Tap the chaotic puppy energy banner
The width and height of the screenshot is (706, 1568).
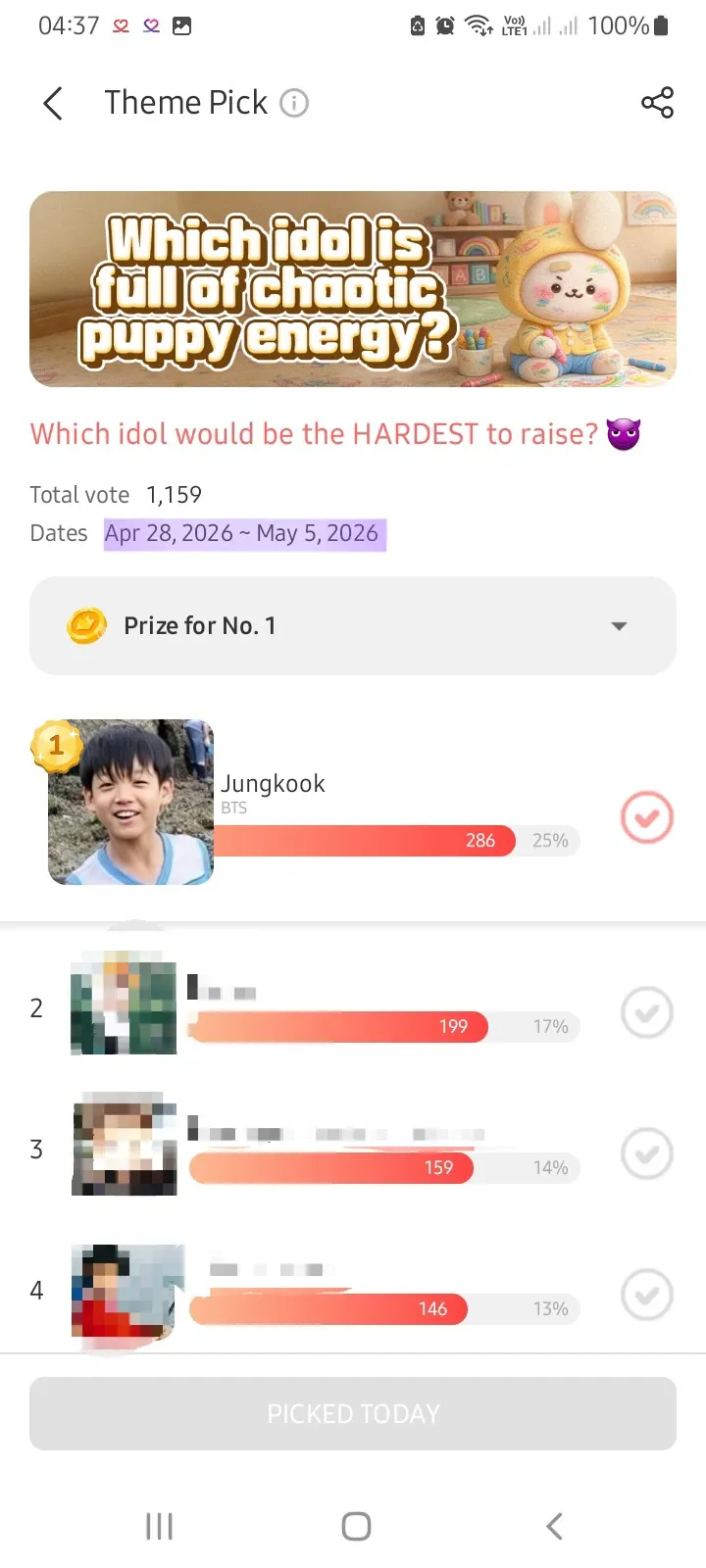click(353, 289)
